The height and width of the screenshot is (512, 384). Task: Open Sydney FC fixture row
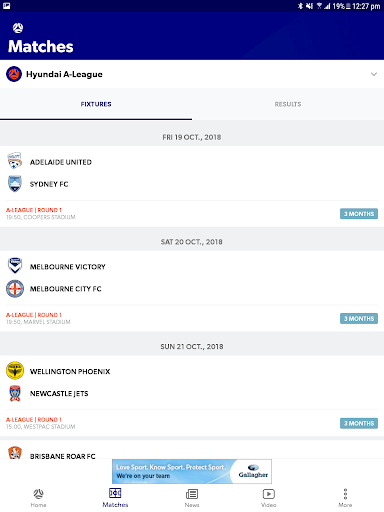coord(192,184)
